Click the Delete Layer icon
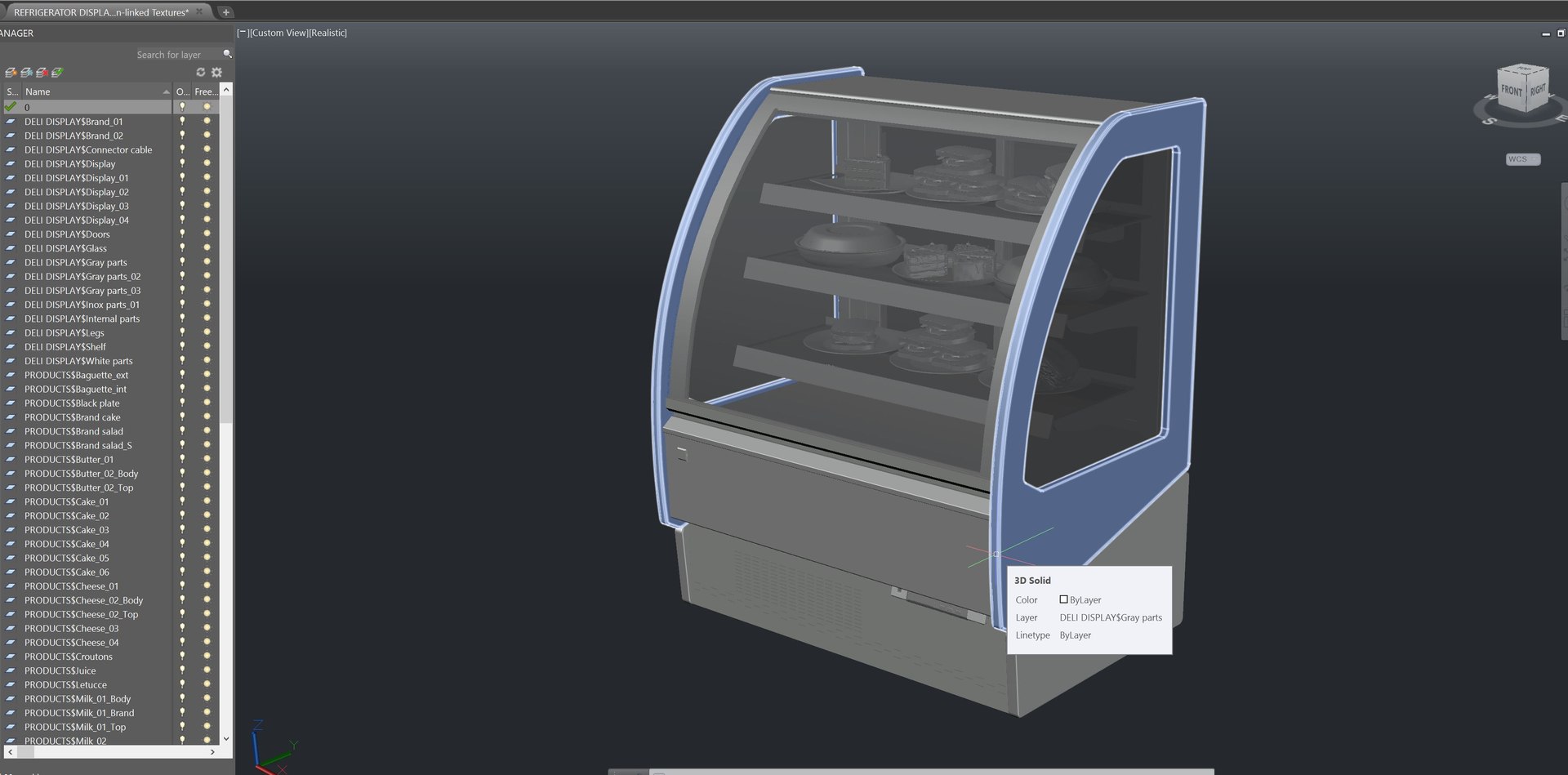Screen dimensions: 1568x775 point(42,72)
